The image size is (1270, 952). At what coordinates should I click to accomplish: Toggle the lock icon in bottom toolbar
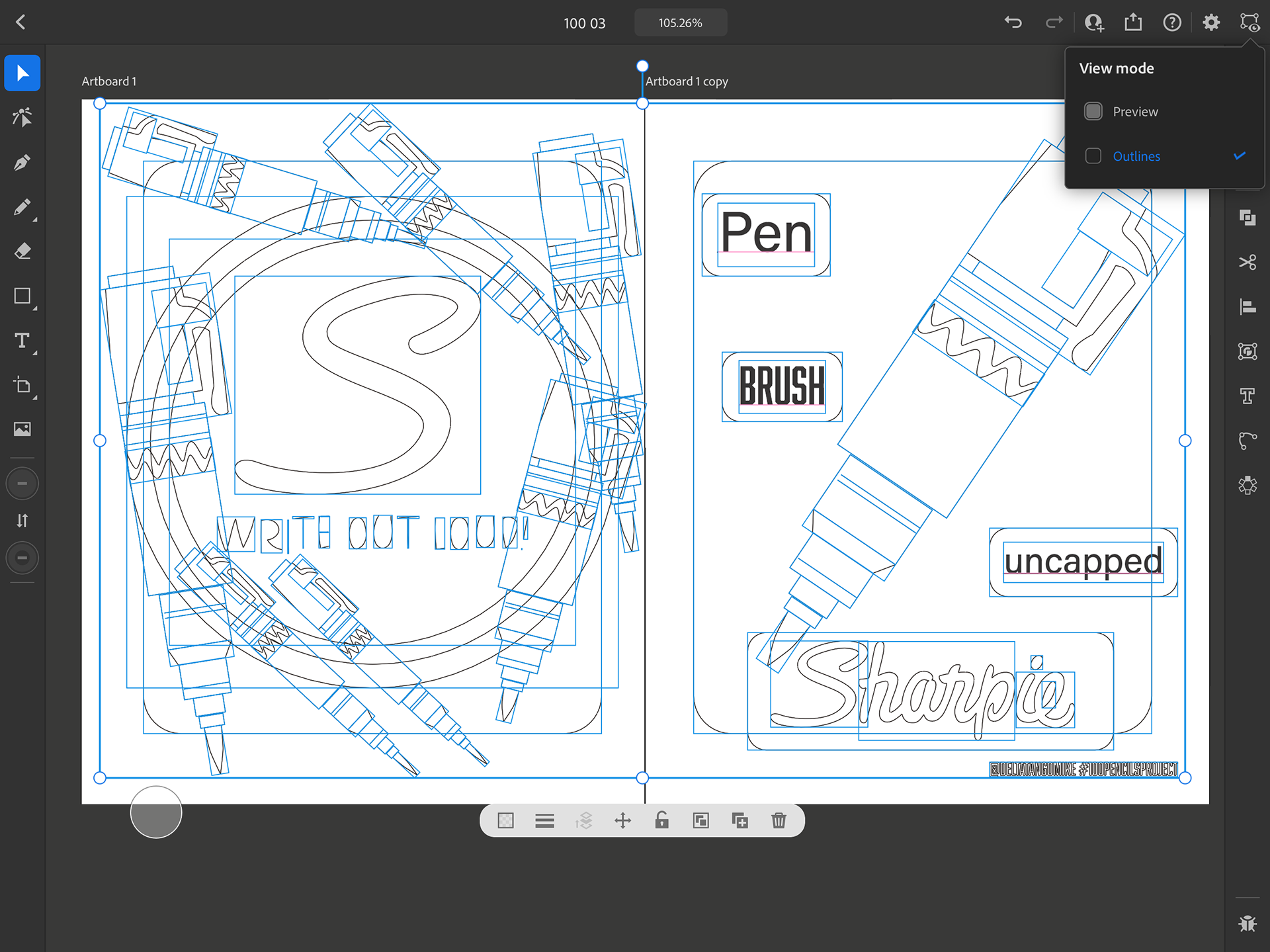click(x=661, y=820)
